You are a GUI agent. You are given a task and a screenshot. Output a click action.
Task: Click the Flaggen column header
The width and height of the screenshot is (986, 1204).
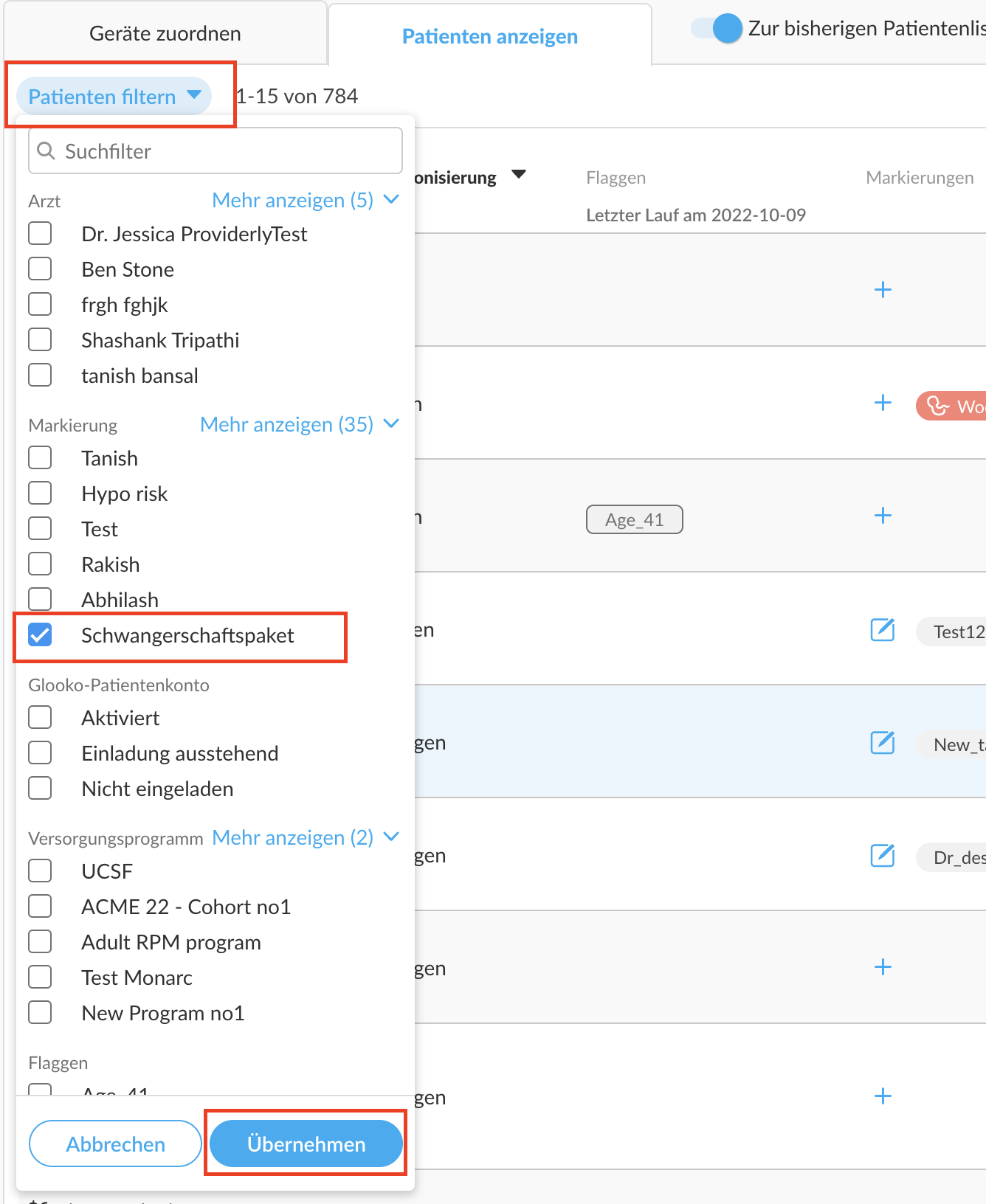coord(616,177)
